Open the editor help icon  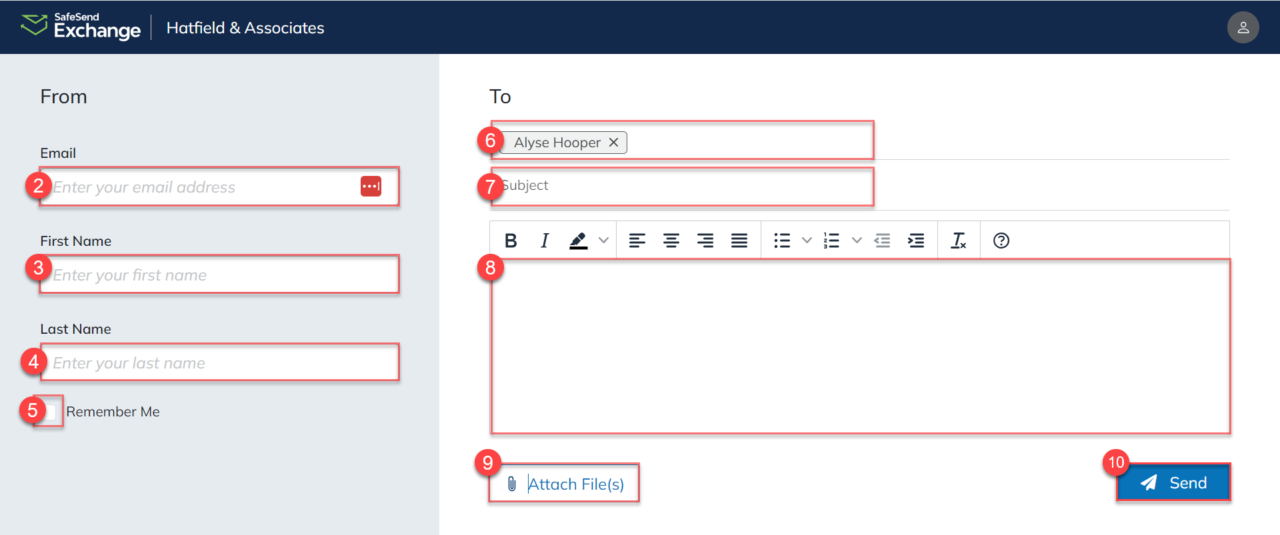coord(1001,241)
